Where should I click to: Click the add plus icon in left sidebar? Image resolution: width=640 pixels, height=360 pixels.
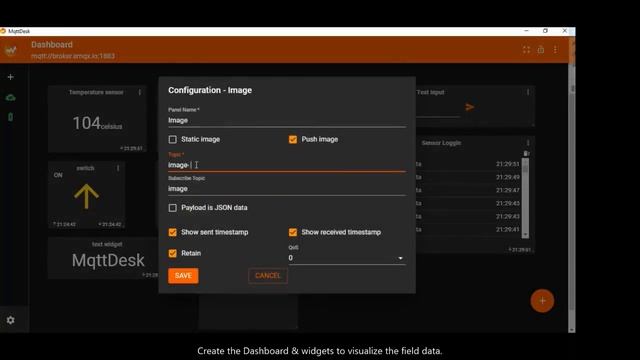pyautogui.click(x=11, y=77)
